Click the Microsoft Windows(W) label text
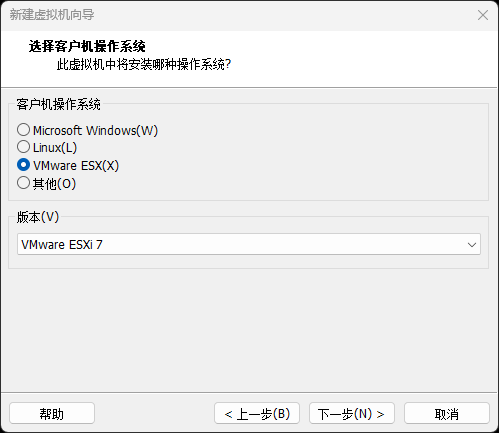Image resolution: width=499 pixels, height=433 pixels. [95, 130]
